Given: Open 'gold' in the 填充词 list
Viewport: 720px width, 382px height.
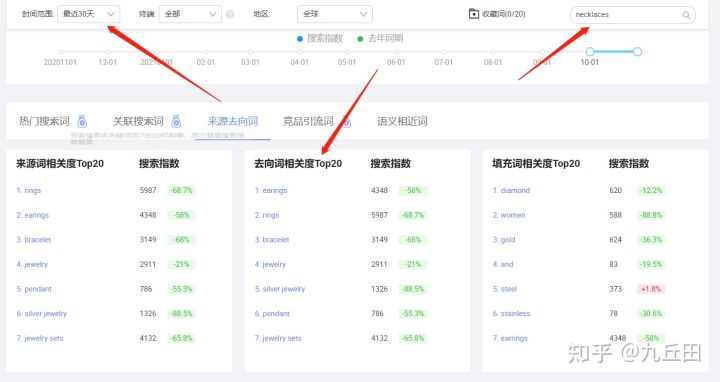Looking at the screenshot, I should [x=504, y=240].
